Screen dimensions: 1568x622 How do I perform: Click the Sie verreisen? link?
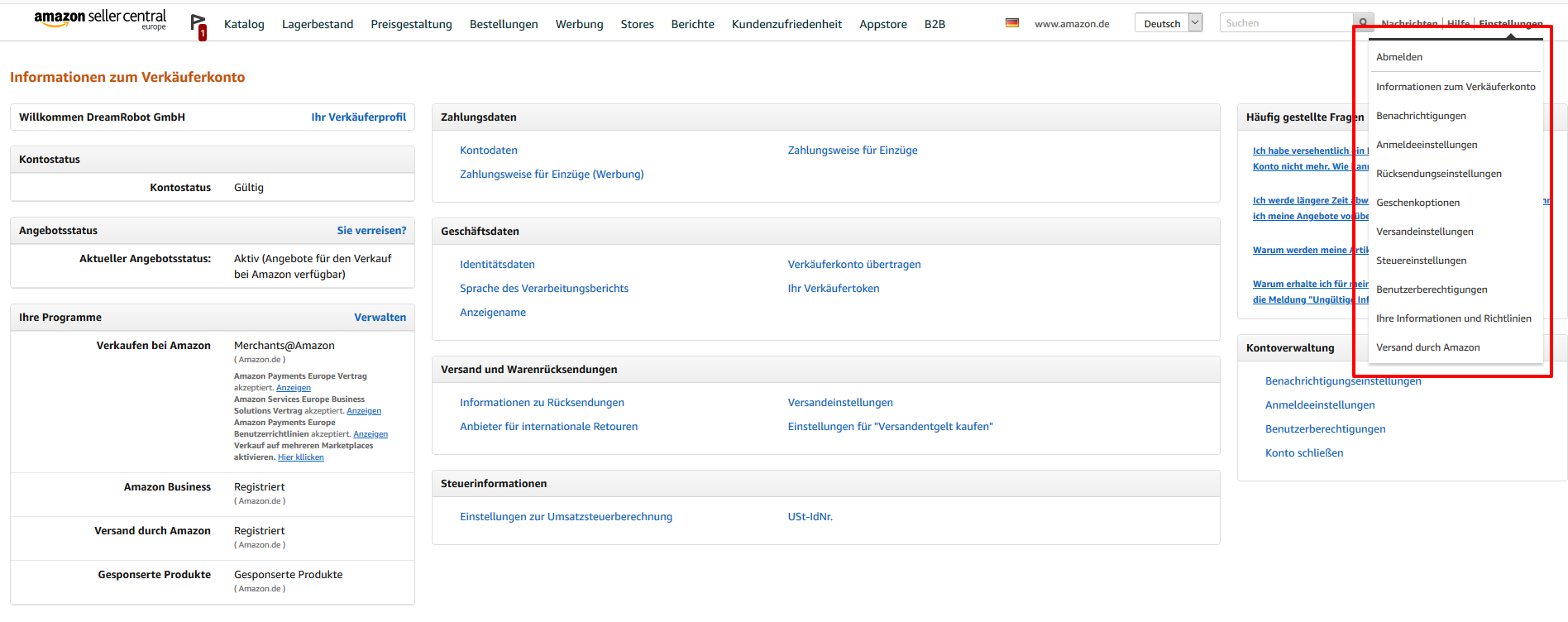click(x=371, y=231)
